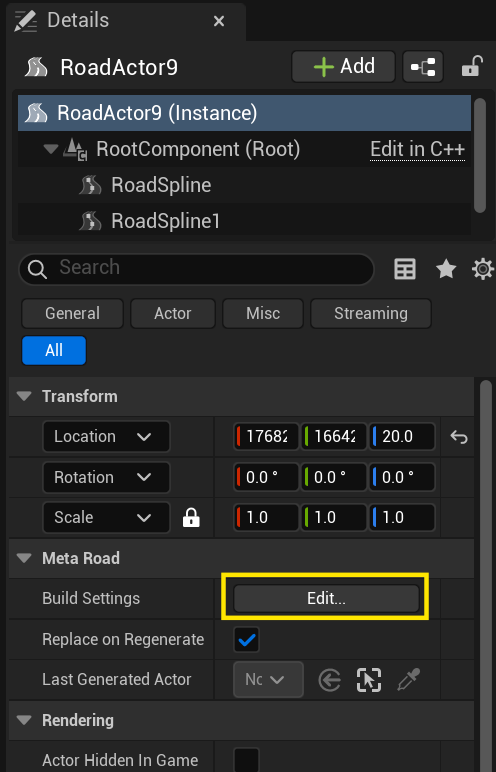
Task: Click the component tree scrollbar
Action: [x=480, y=155]
